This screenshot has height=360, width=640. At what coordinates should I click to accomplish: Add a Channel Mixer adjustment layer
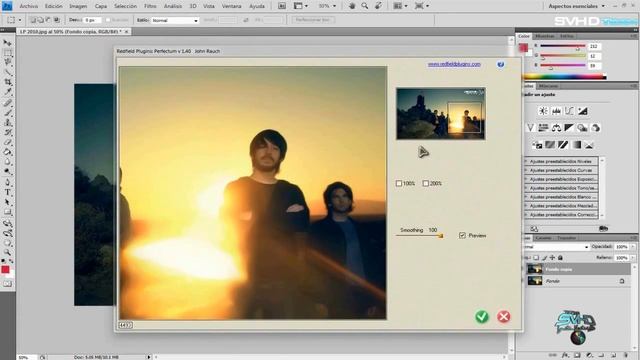596,128
